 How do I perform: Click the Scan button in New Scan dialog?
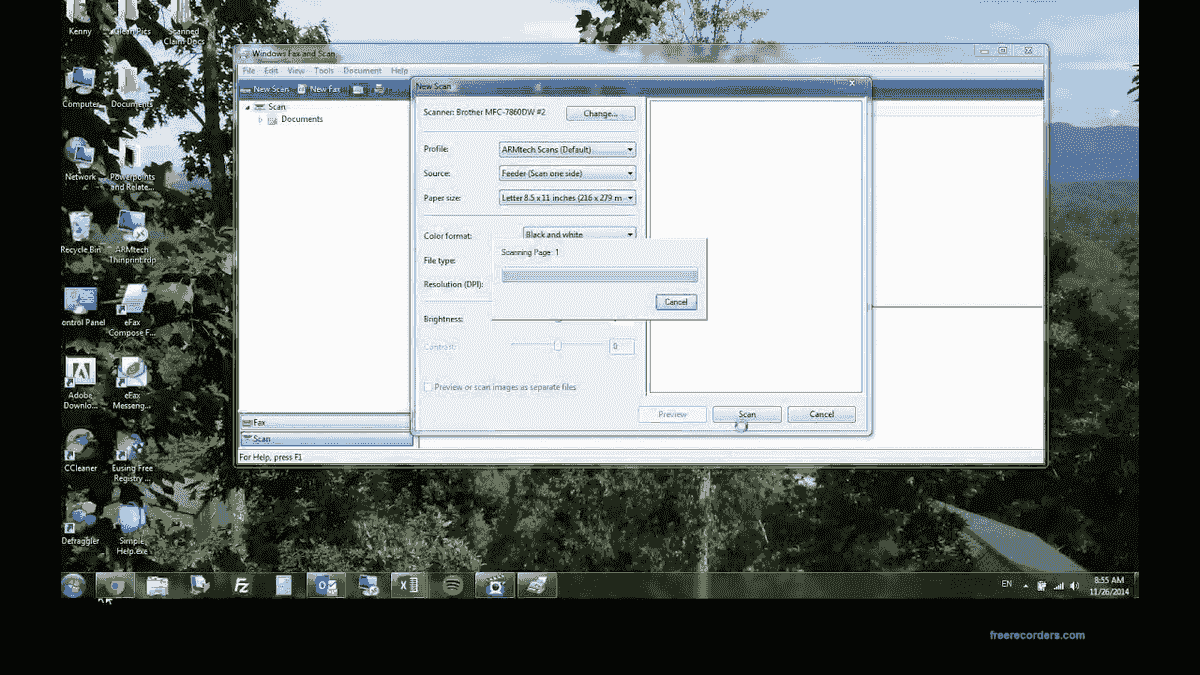[x=747, y=414]
